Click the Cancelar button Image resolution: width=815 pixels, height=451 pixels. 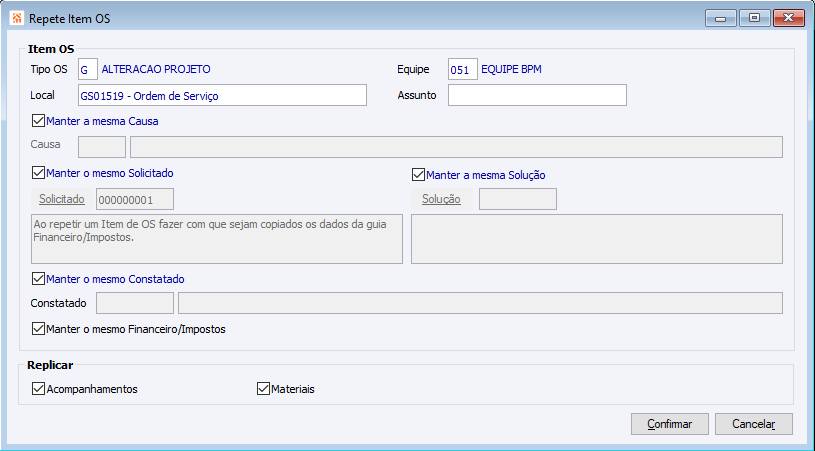click(x=754, y=424)
